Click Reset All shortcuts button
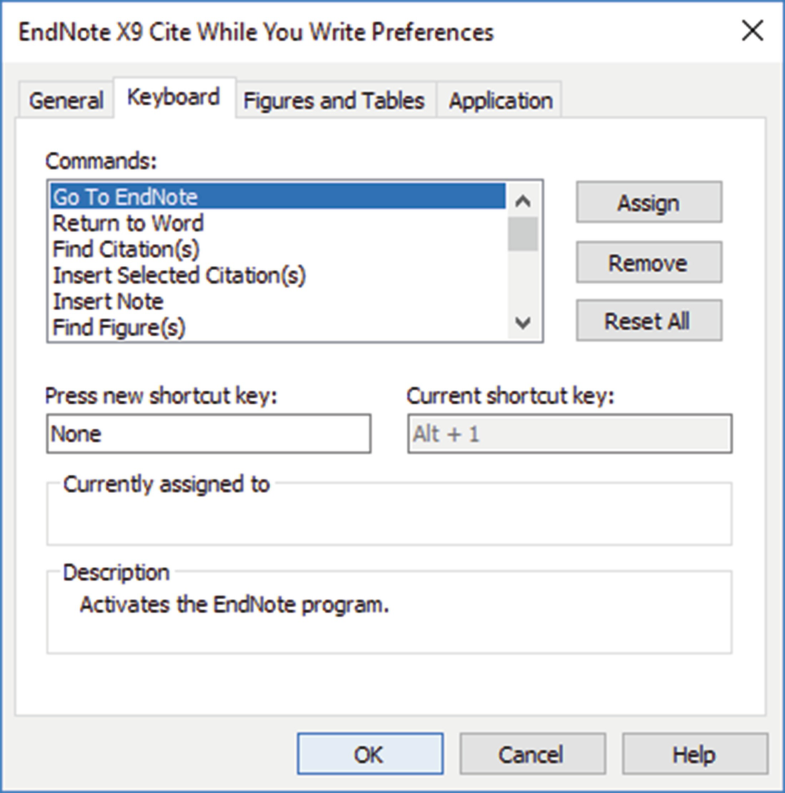Viewport: 785px width, 793px height. pos(649,321)
